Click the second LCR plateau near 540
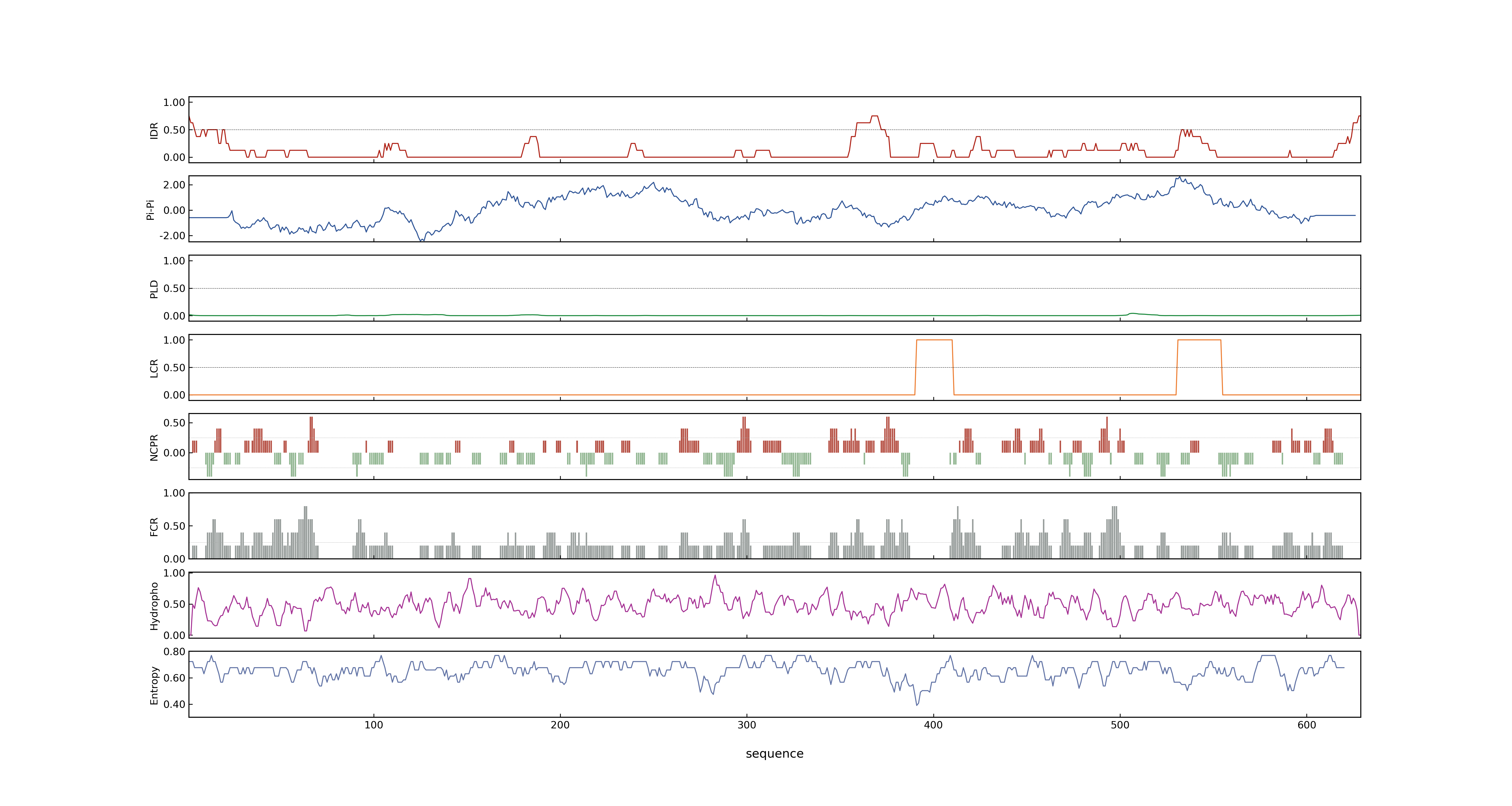 tap(1199, 340)
